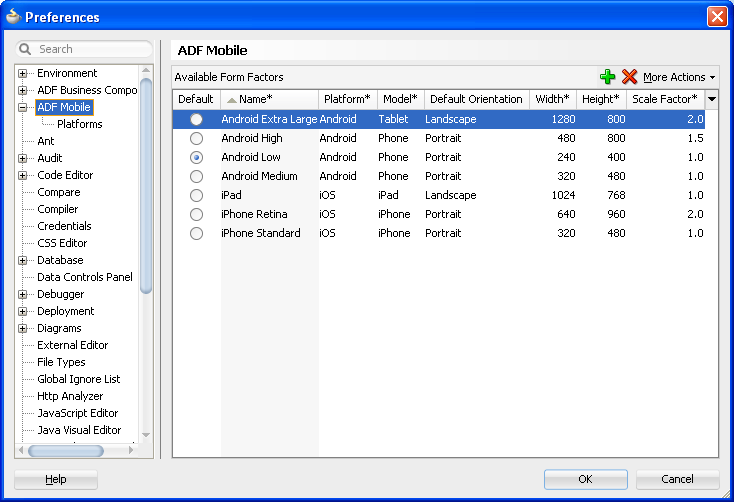Image resolution: width=734 pixels, height=502 pixels.
Task: Expand the Environment tree node
Action: click(22, 74)
